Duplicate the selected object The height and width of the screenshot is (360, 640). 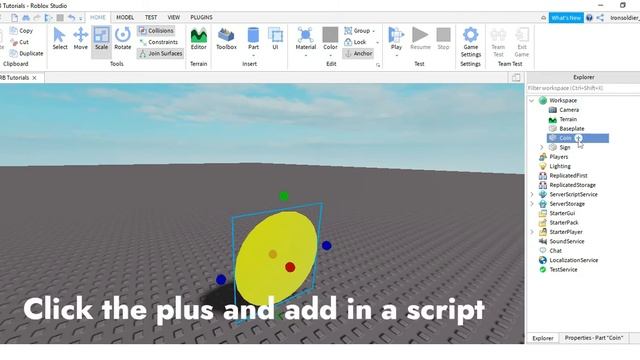26,53
